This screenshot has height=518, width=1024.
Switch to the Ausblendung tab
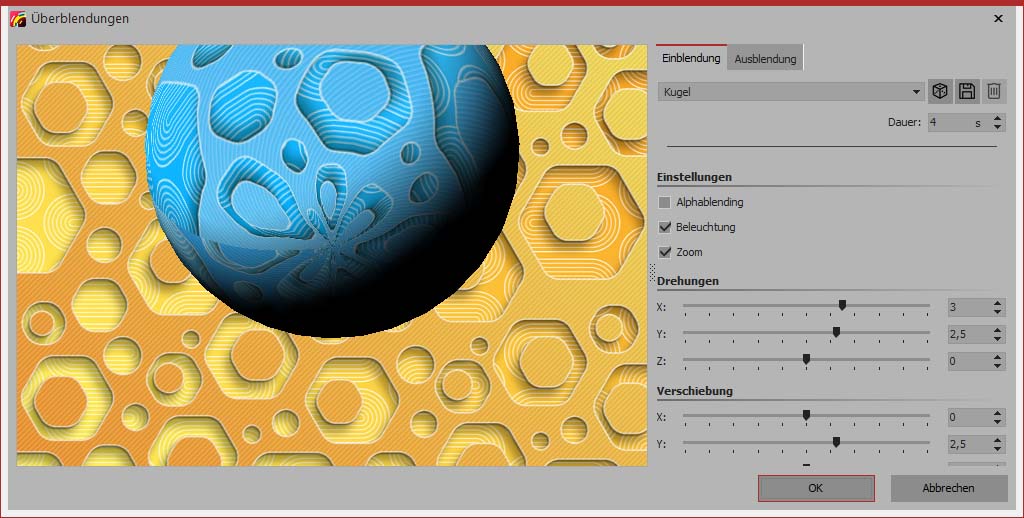(x=765, y=59)
